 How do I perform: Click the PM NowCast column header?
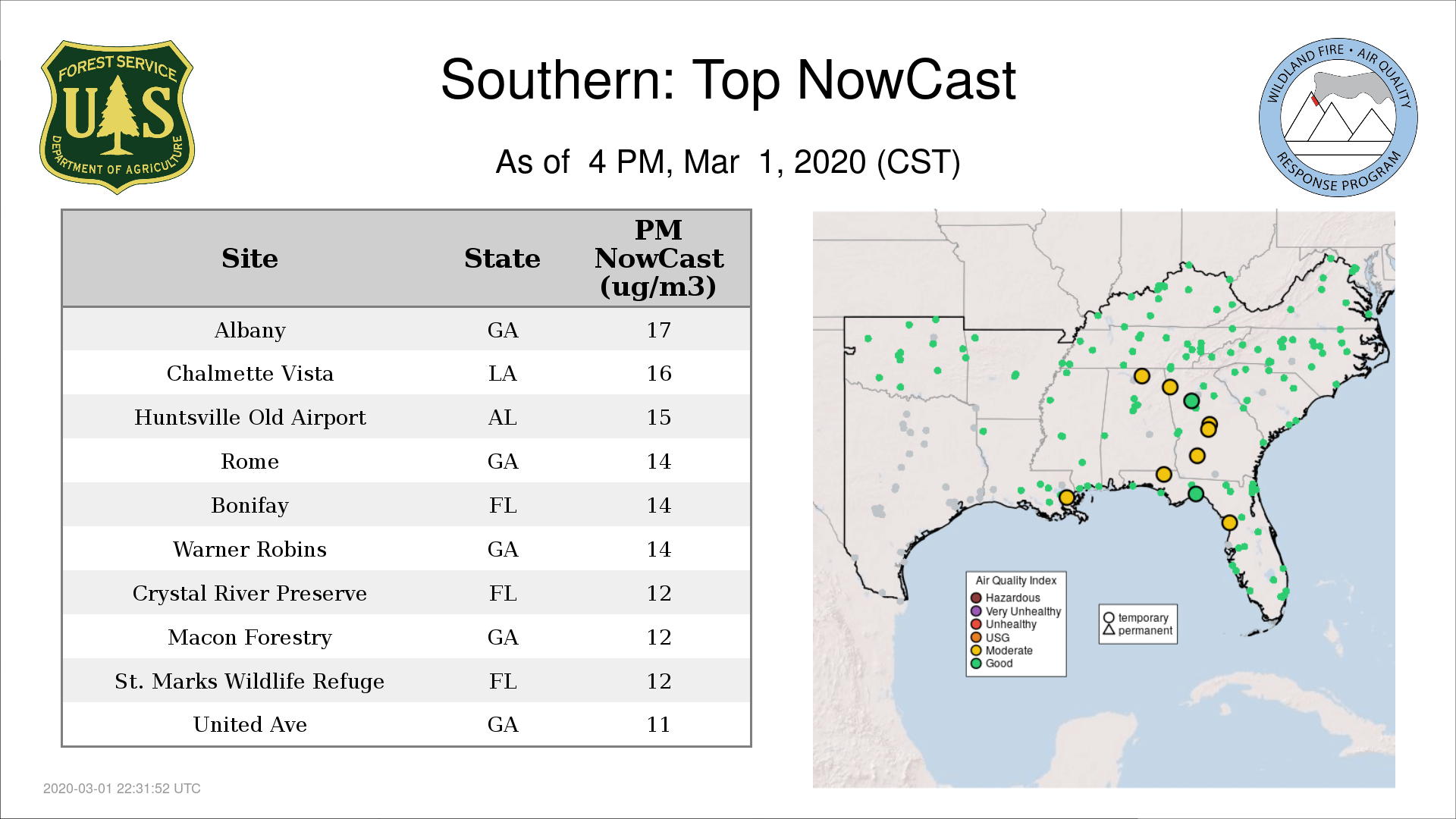(x=658, y=259)
